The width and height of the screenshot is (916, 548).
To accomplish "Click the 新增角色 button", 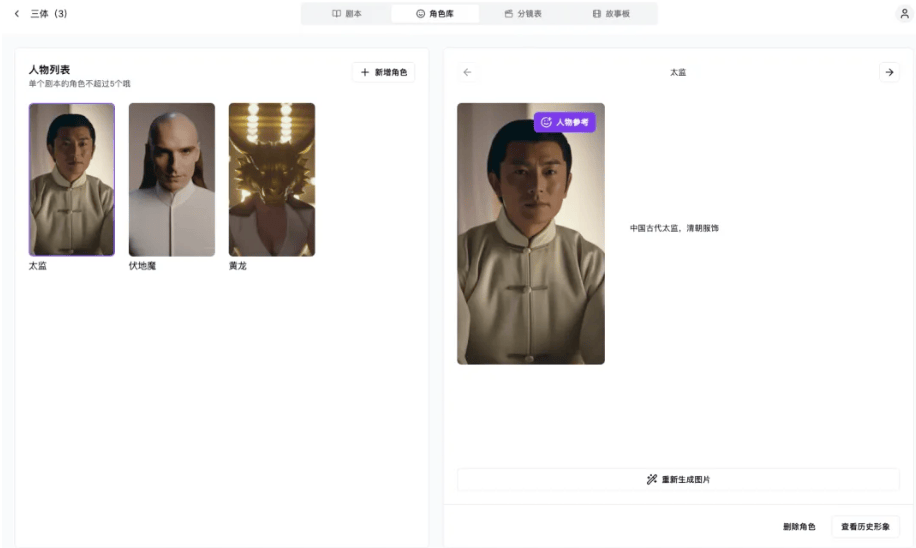I will pos(383,72).
